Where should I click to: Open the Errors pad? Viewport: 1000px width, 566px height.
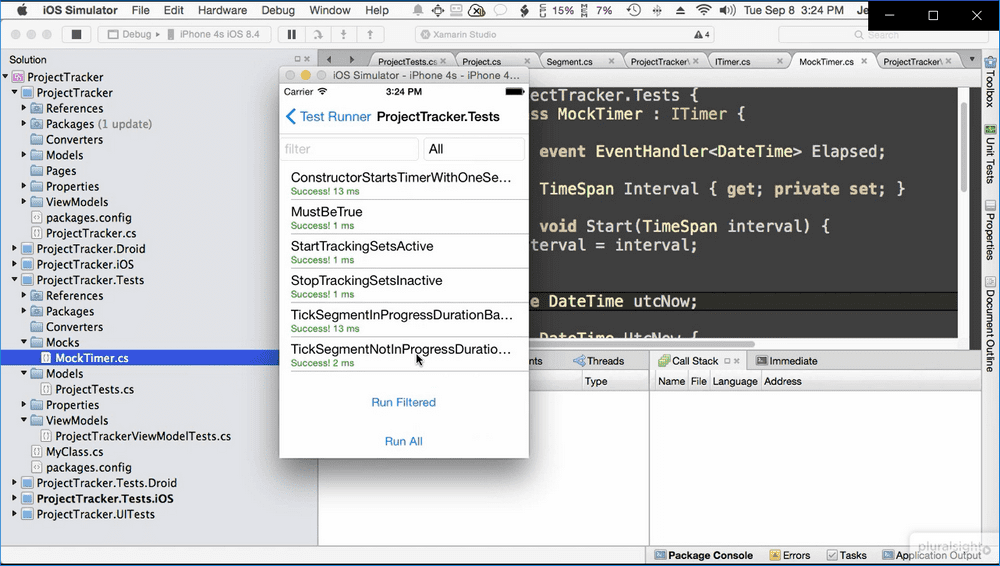click(790, 555)
